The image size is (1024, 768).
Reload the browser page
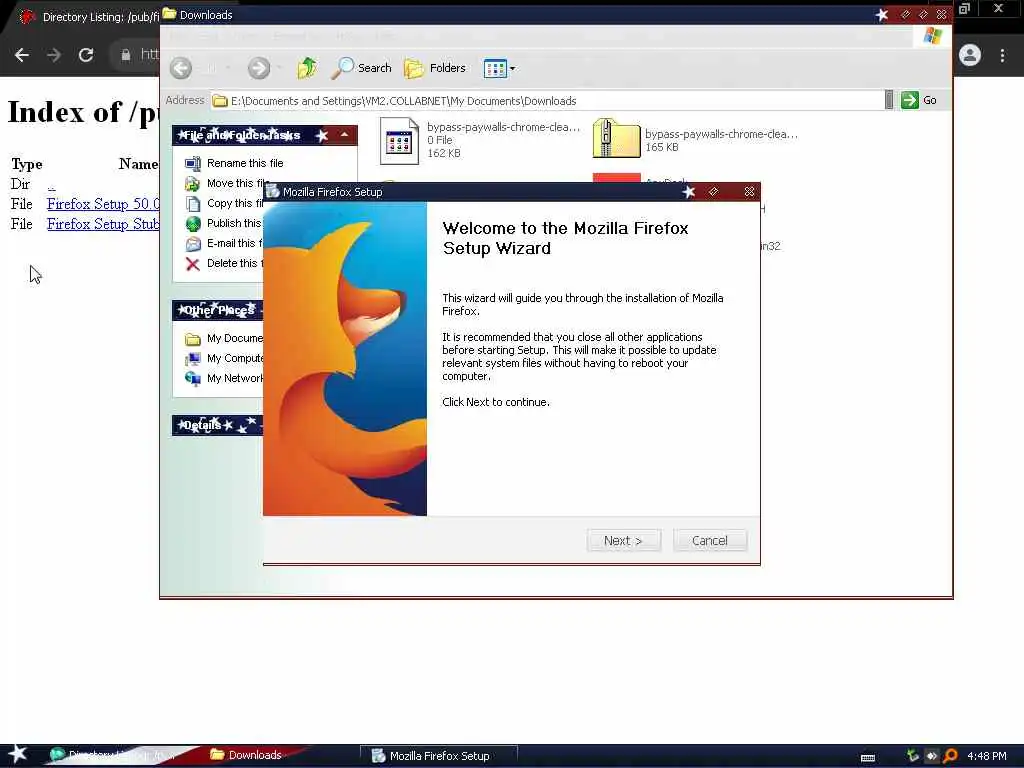[x=86, y=55]
